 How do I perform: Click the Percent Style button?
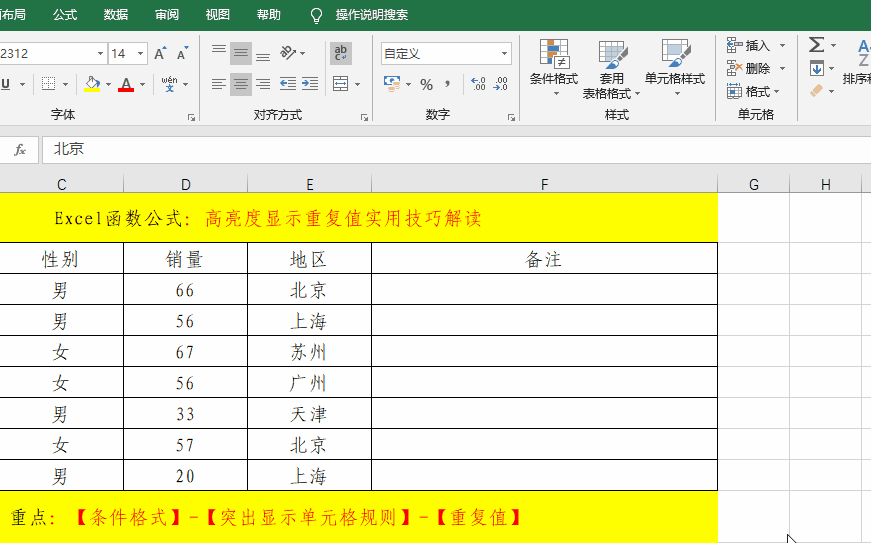pyautogui.click(x=426, y=85)
